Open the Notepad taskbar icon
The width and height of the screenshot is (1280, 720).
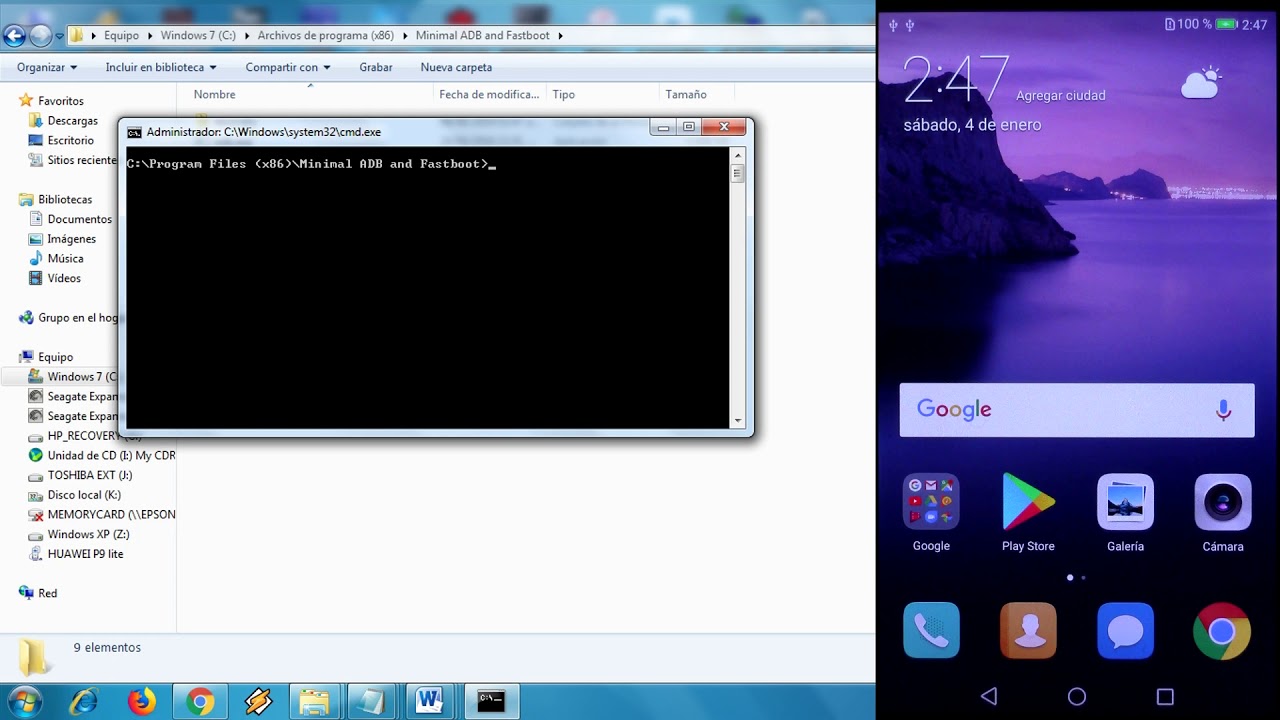pos(372,702)
